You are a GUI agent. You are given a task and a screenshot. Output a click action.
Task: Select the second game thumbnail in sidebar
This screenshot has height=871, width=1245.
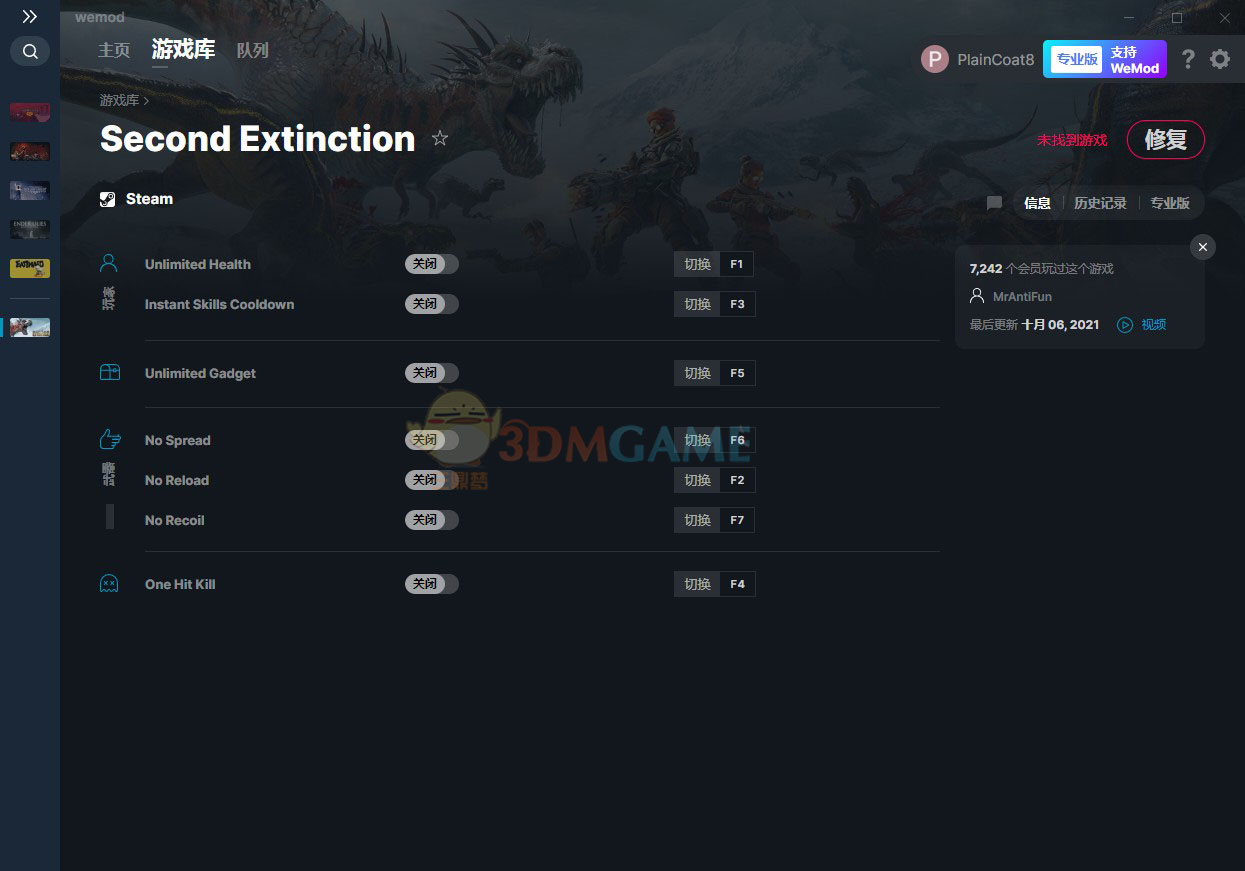[30, 151]
